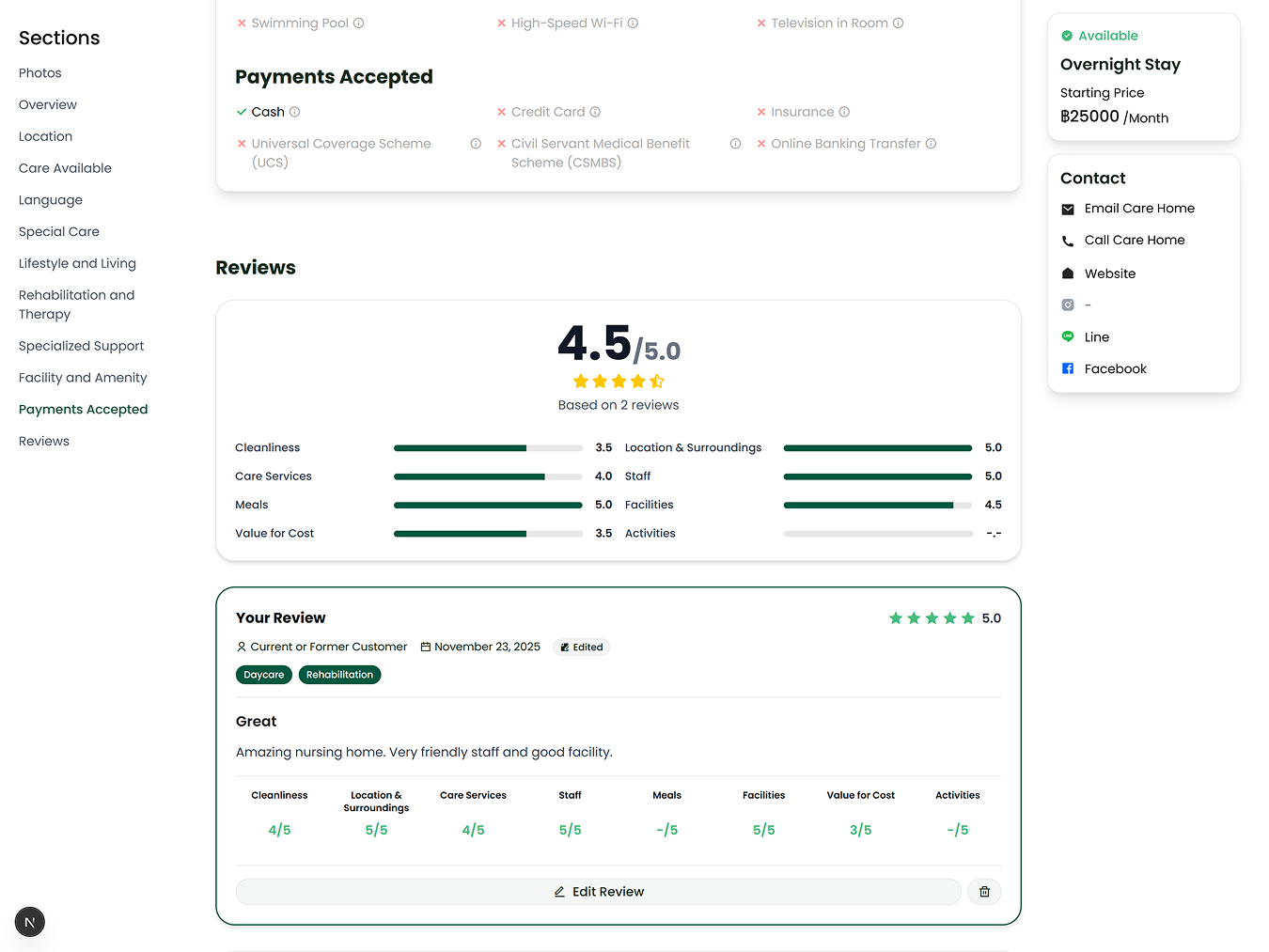The image size is (1269, 952).
Task: Go to Photos section in sidebar
Action: [x=40, y=73]
